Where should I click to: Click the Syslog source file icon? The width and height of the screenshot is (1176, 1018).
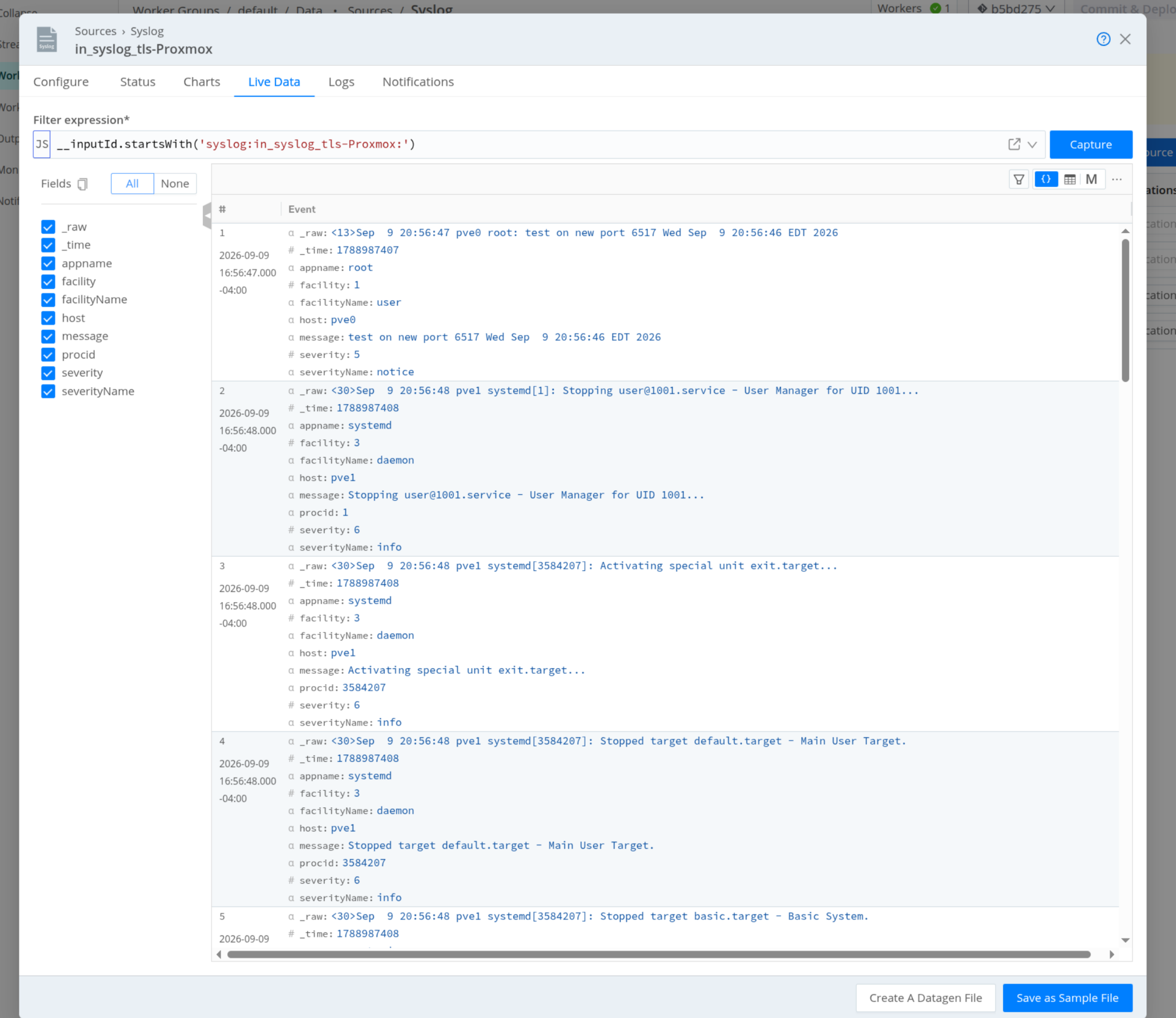tap(47, 39)
